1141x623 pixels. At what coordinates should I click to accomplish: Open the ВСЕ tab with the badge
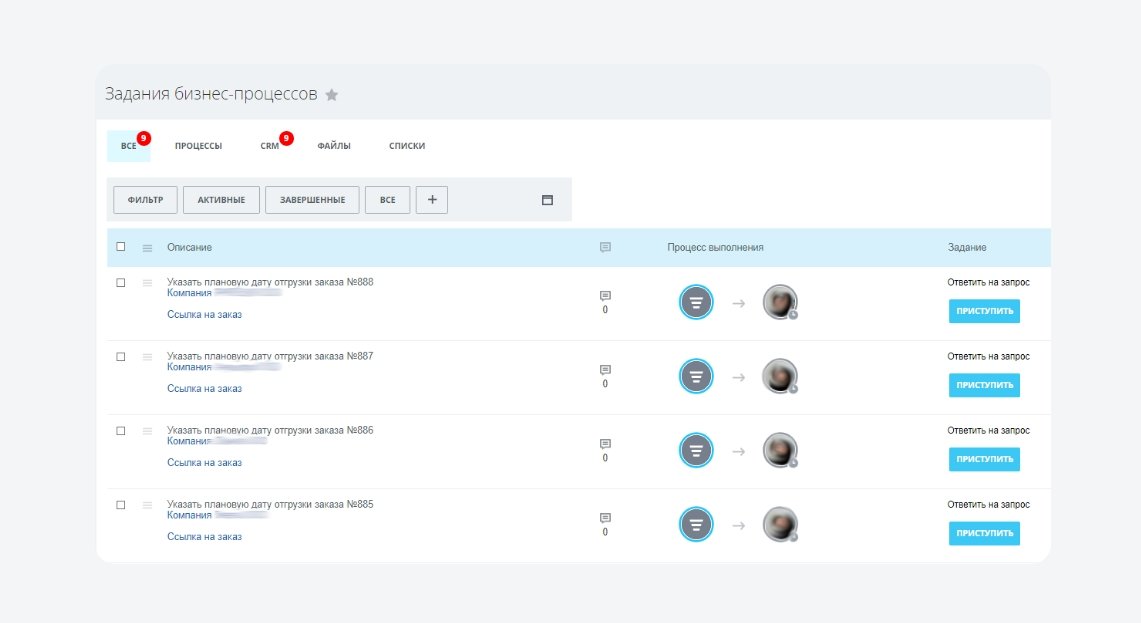pyautogui.click(x=129, y=146)
